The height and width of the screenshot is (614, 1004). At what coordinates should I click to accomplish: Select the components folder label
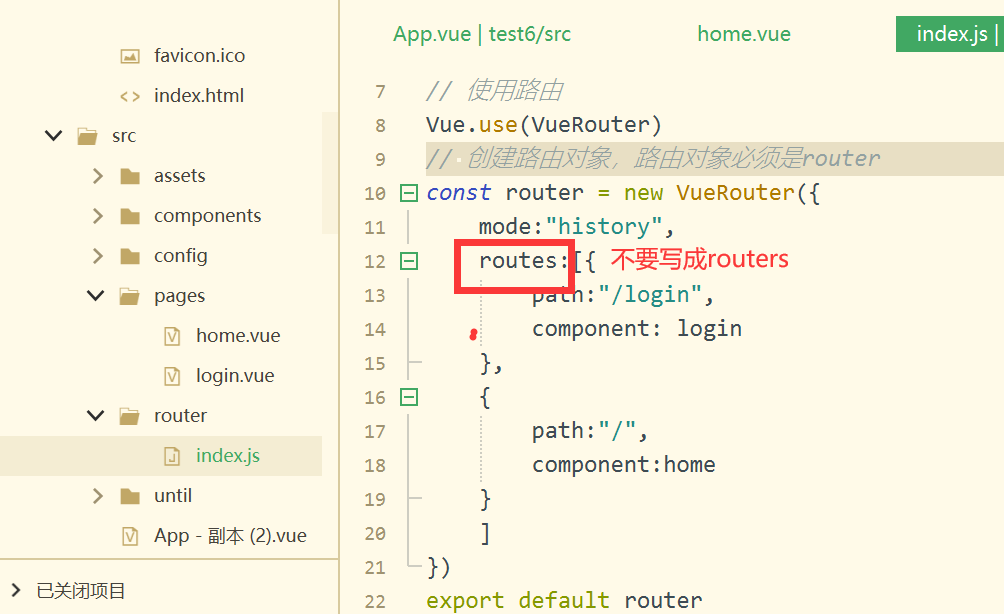(207, 216)
